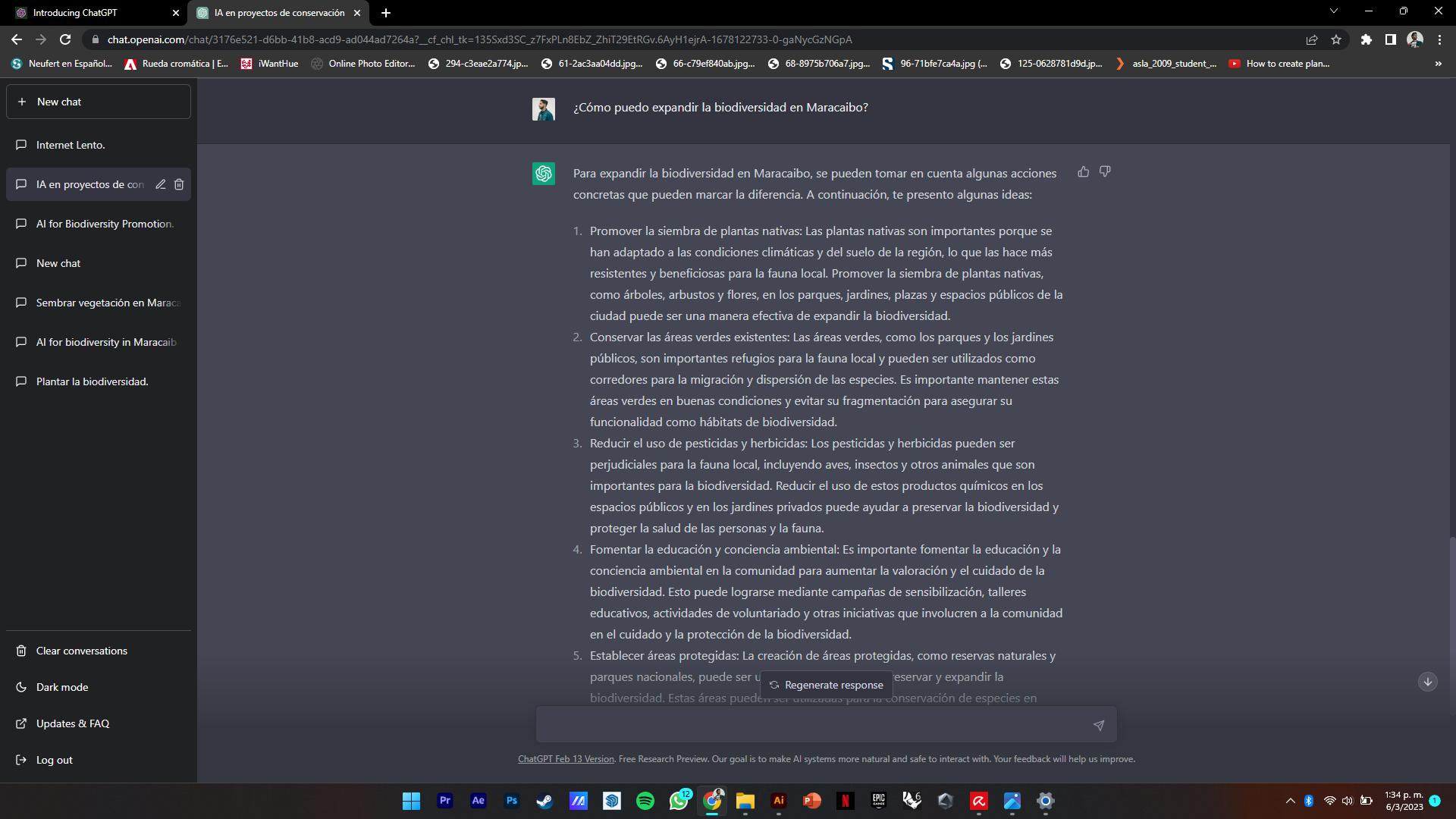Open the Chrome profile avatar
The width and height of the screenshot is (1456, 819).
click(x=1415, y=39)
